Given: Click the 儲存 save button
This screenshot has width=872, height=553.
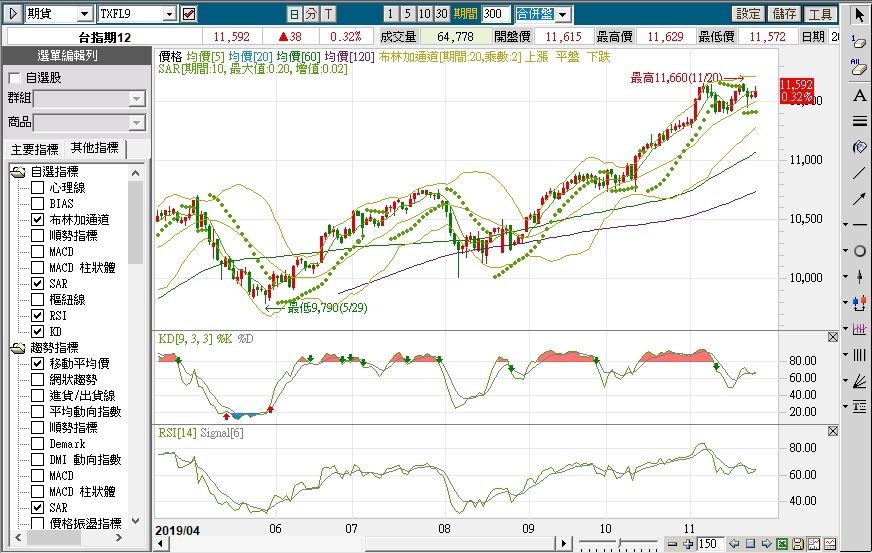Looking at the screenshot, I should point(784,14).
